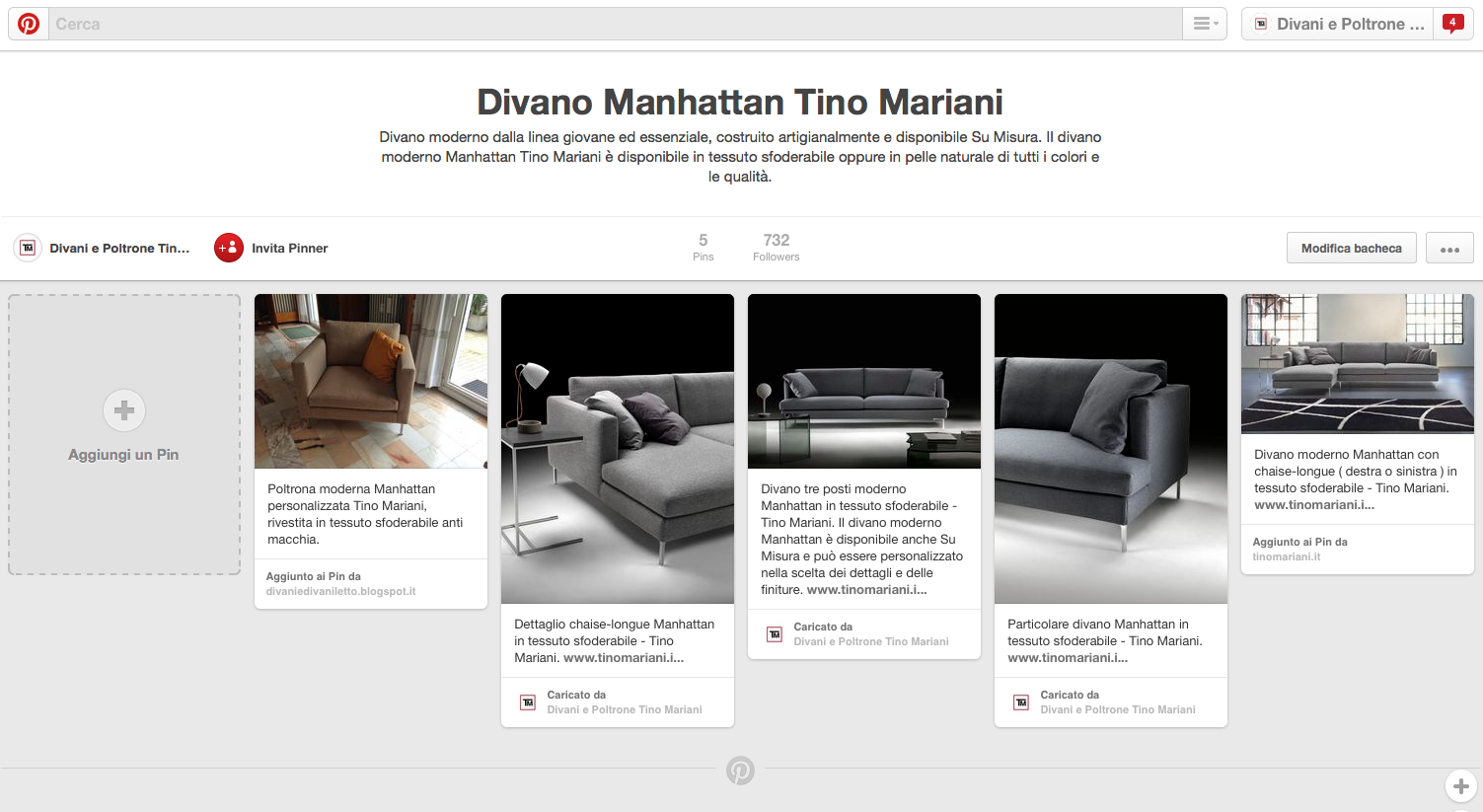Open the divaniedivaniletto.blogspot.it source link

(340, 592)
